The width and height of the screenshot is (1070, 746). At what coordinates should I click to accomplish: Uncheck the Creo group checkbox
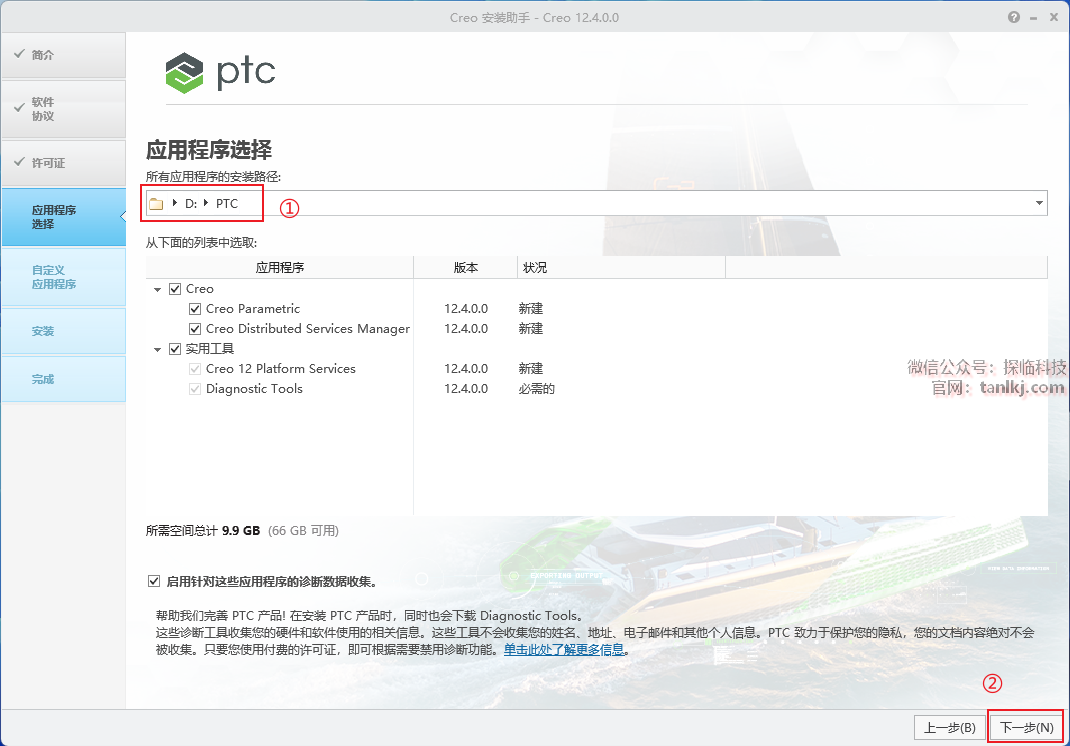point(175,289)
